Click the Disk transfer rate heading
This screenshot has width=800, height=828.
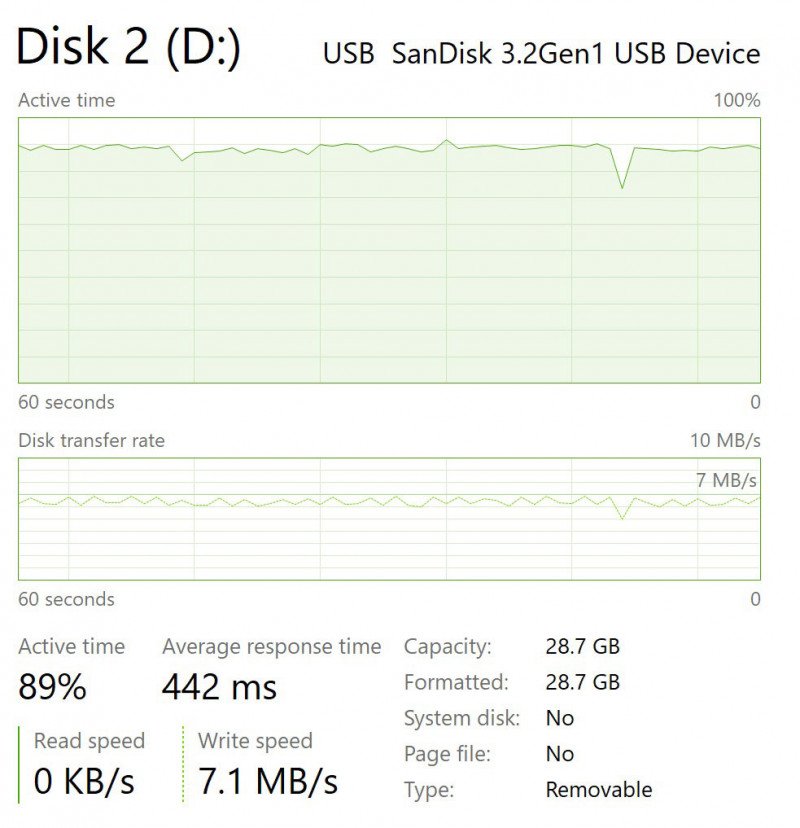click(91, 440)
